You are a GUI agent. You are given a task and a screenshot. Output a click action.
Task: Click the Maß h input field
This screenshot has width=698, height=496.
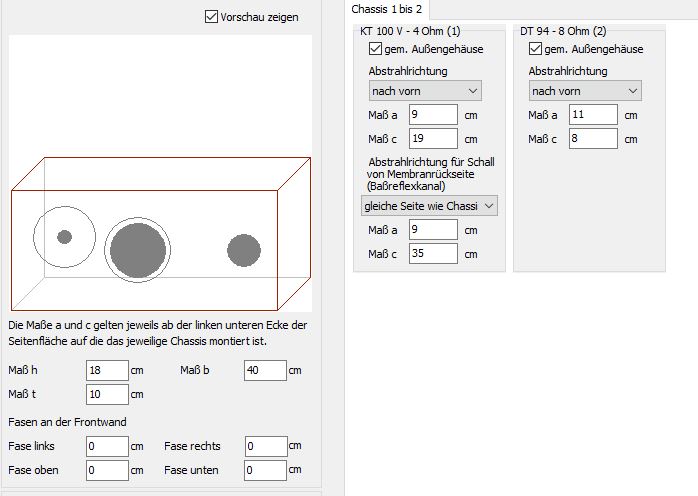[107, 370]
